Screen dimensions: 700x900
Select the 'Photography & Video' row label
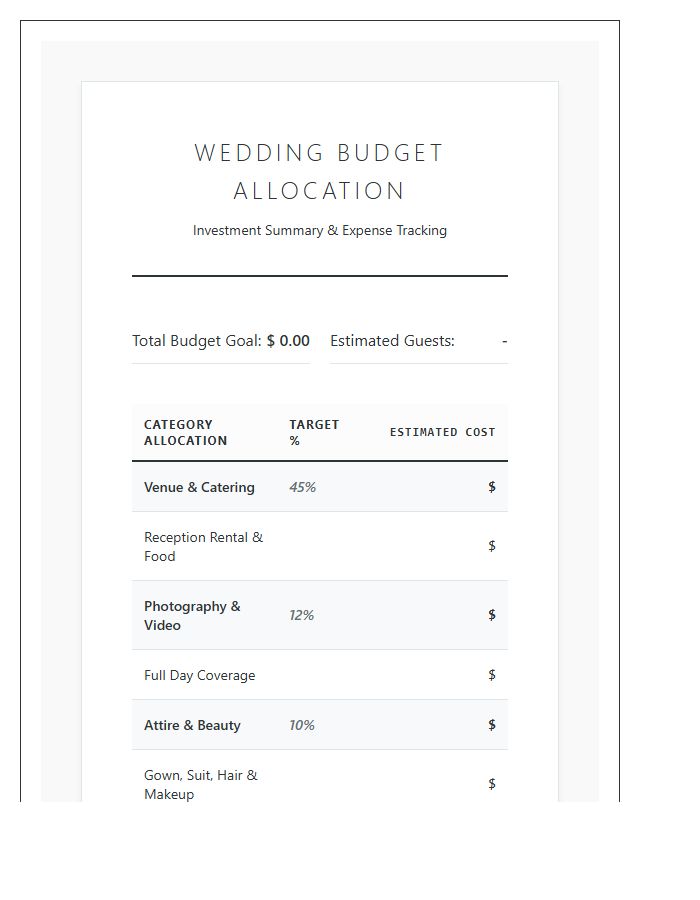pyautogui.click(x=192, y=615)
